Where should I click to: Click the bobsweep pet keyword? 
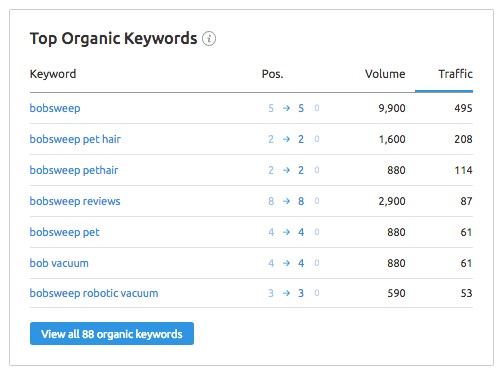[65, 232]
